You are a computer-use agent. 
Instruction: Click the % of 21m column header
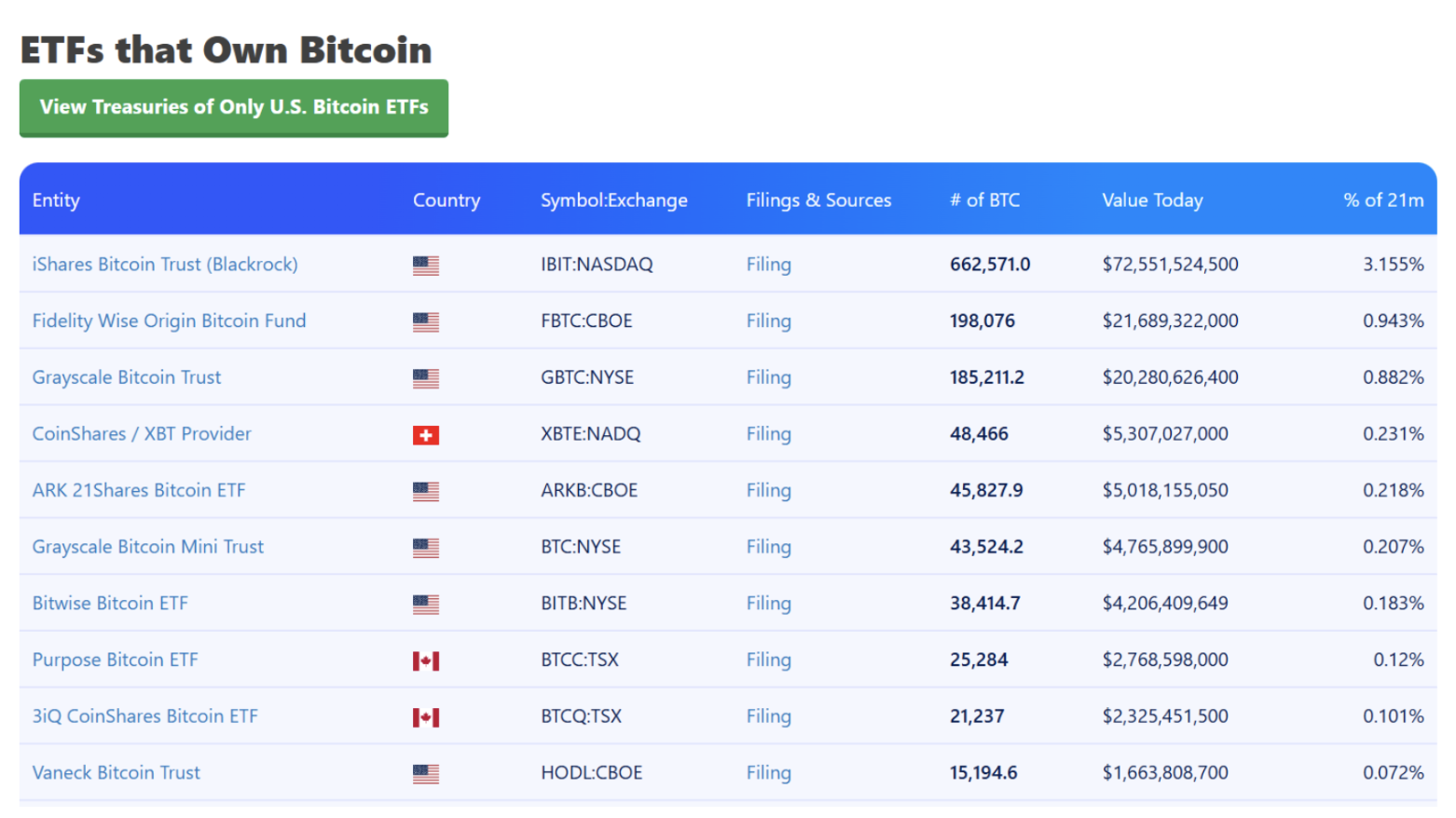click(1383, 200)
